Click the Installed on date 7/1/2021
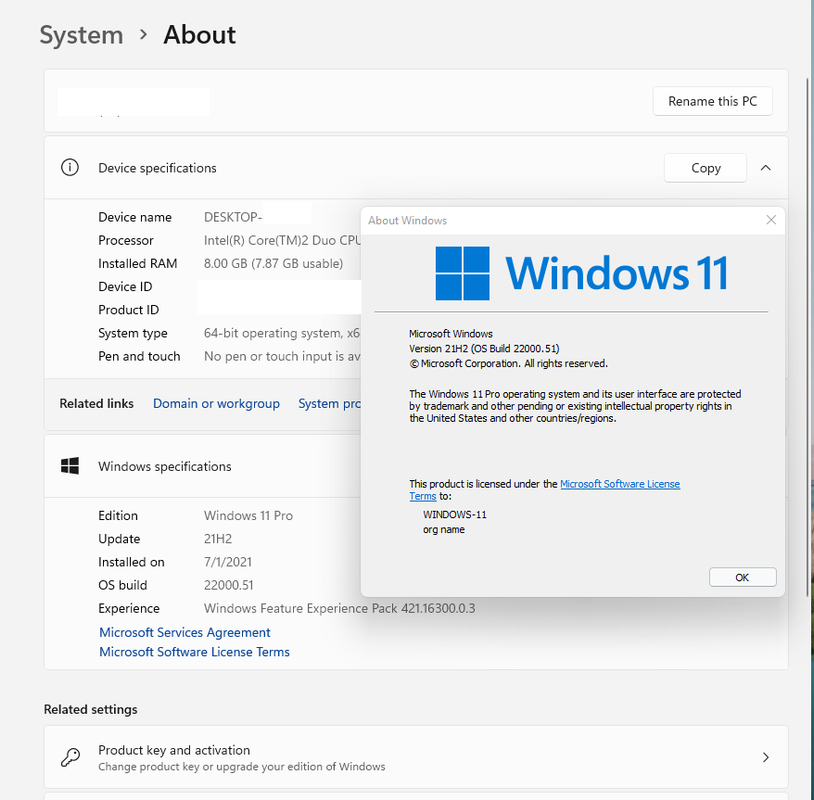The height and width of the screenshot is (800, 814). point(227,562)
